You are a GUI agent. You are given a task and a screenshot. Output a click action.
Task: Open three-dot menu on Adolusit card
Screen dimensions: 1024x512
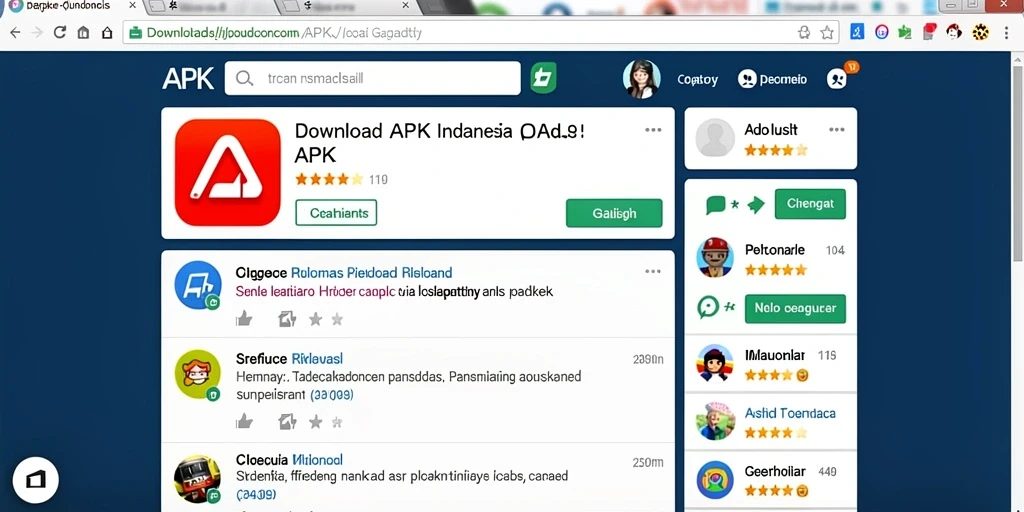(837, 130)
